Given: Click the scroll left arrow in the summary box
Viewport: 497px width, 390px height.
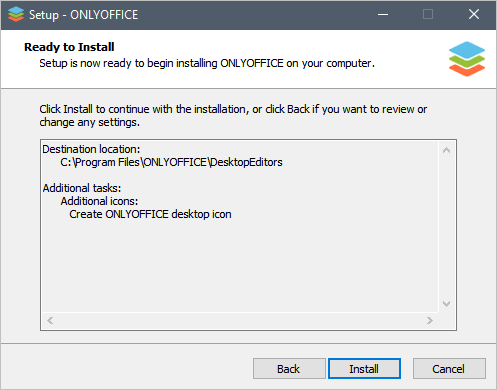Looking at the screenshot, I should [50, 321].
